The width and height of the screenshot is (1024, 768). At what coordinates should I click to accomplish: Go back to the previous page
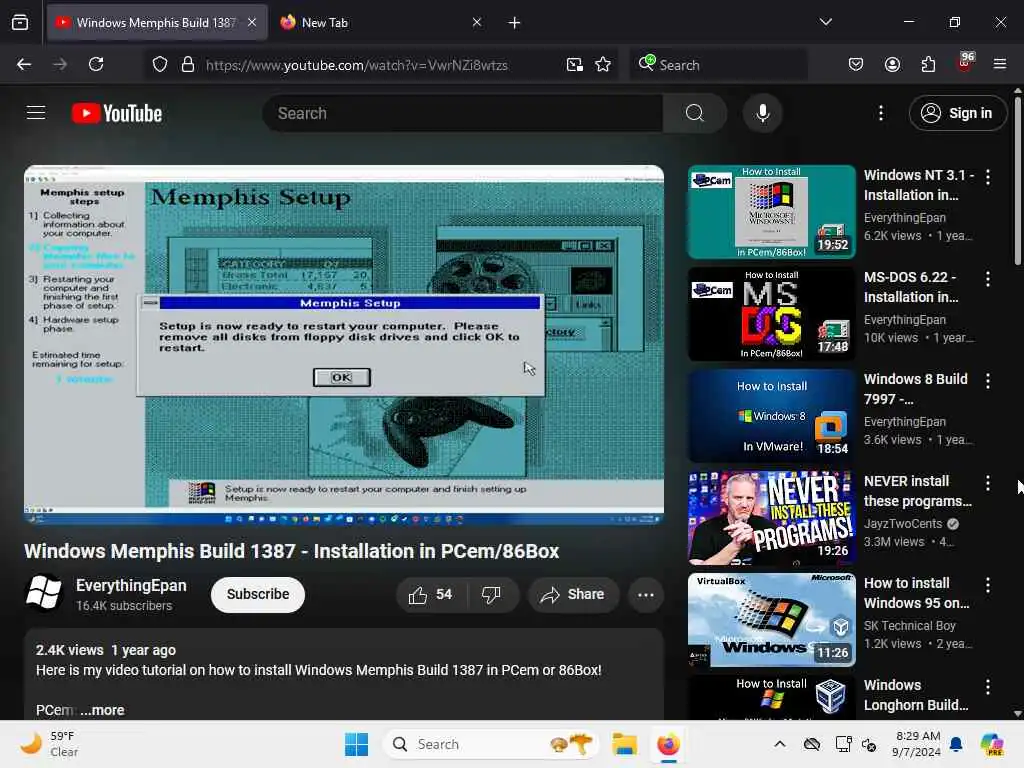click(x=24, y=64)
